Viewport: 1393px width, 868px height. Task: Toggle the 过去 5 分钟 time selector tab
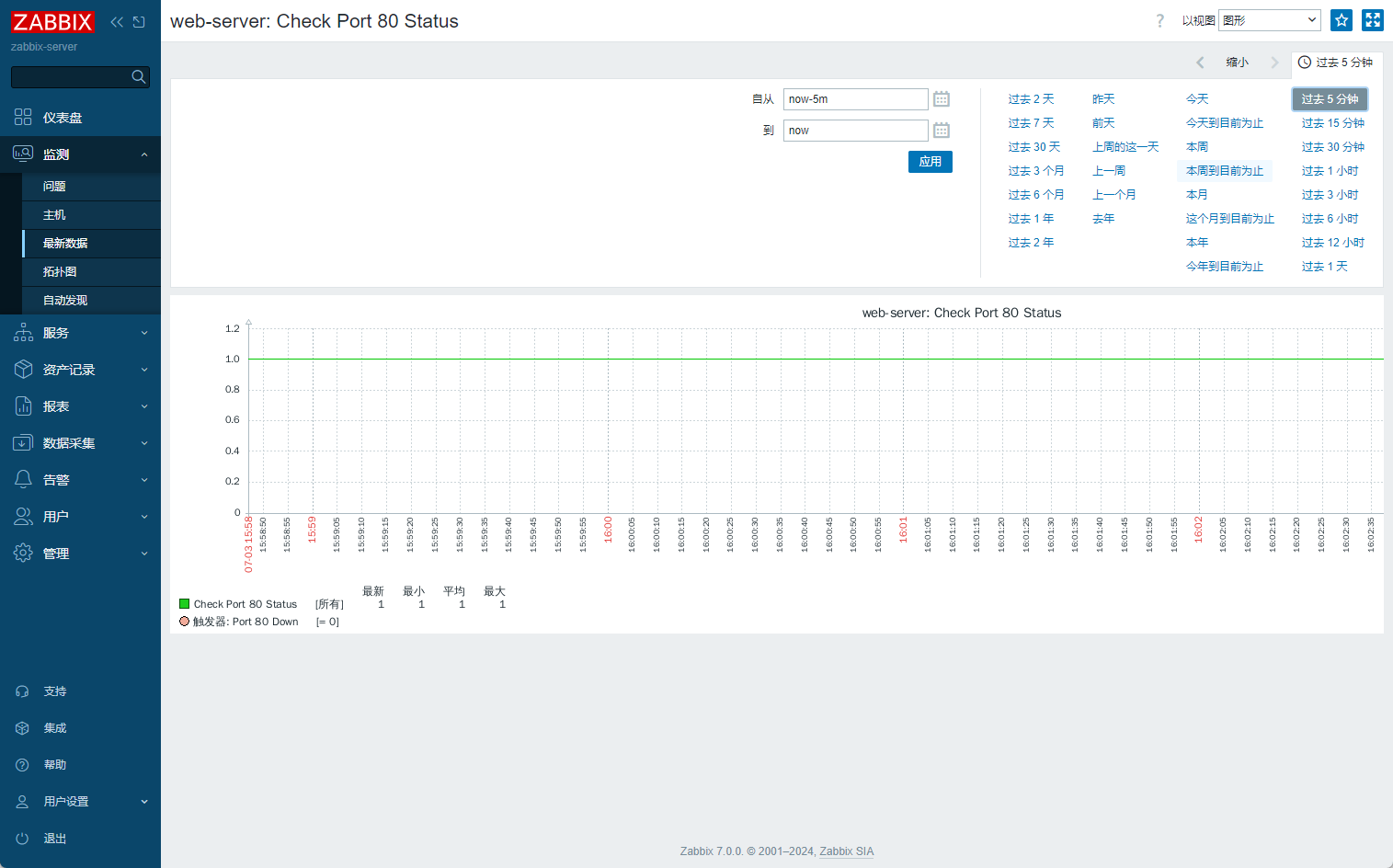click(x=1336, y=63)
